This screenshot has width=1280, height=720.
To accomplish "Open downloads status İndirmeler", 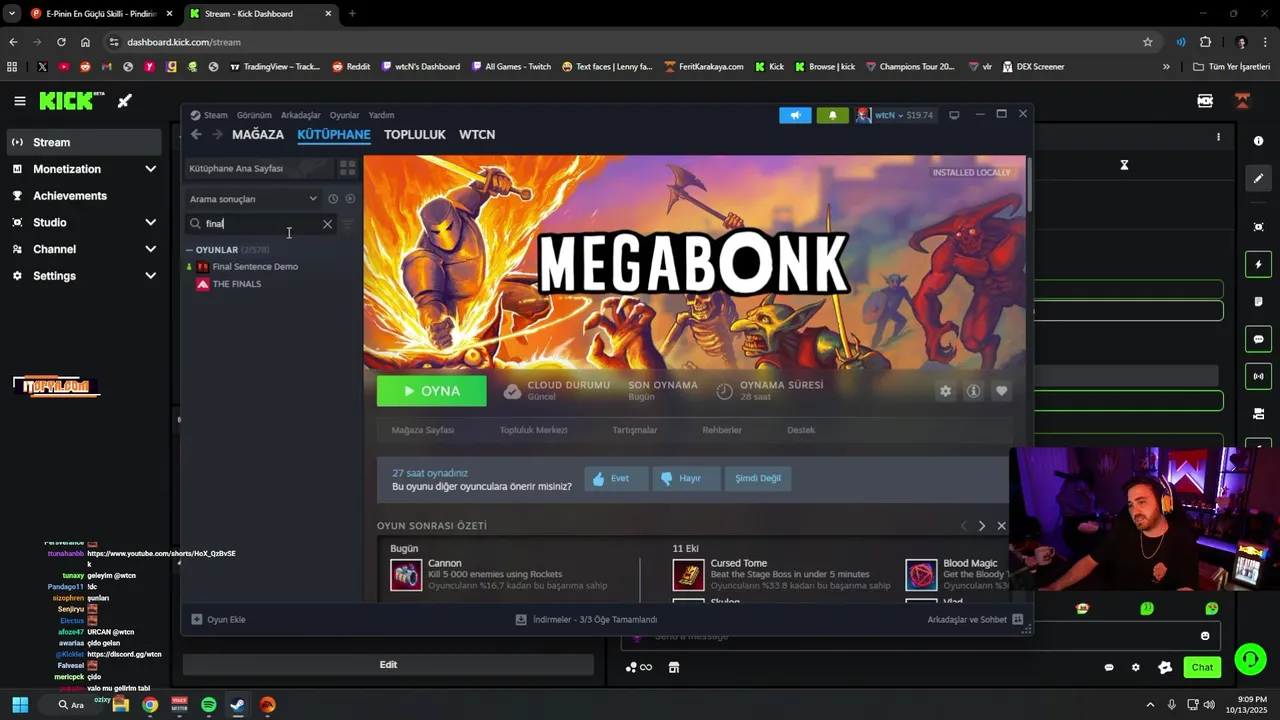I will pyautogui.click(x=586, y=620).
